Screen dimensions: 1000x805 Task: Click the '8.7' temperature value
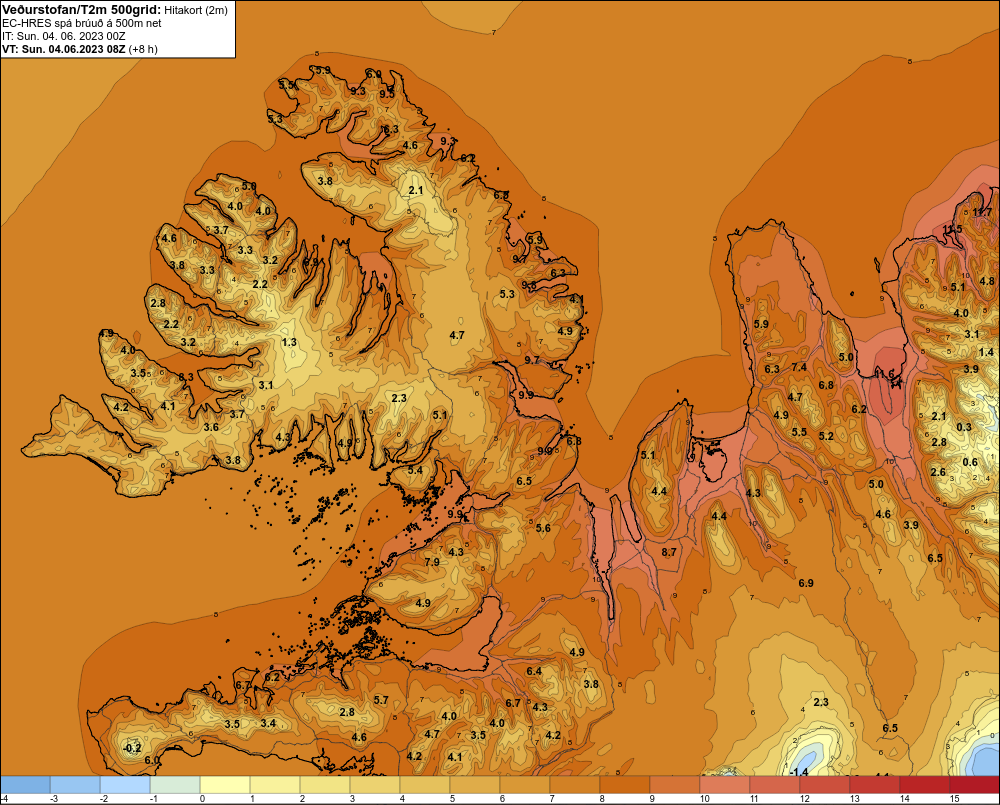point(669,552)
